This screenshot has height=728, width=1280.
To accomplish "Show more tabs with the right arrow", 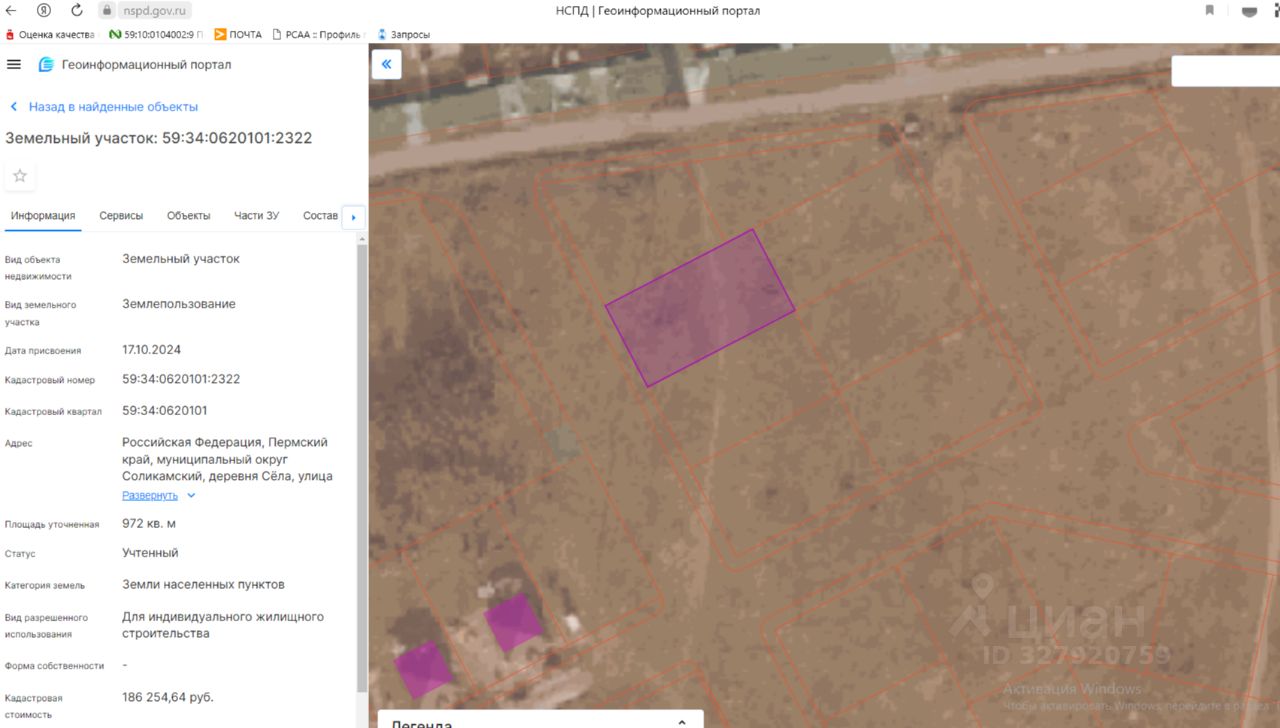I will [x=353, y=217].
